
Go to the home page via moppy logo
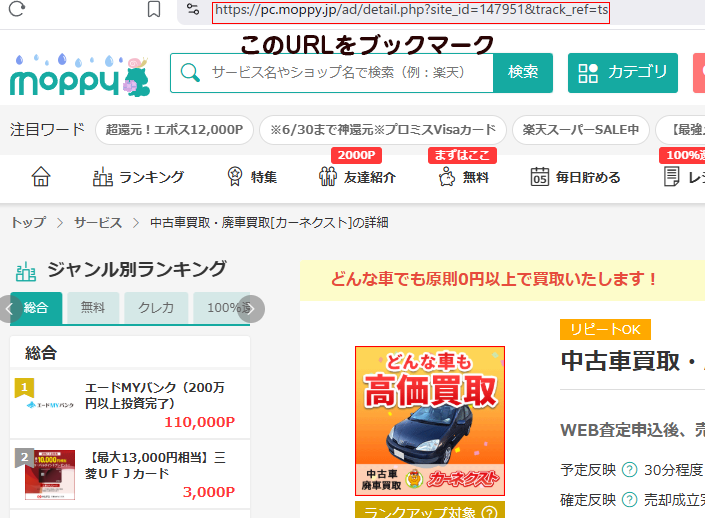point(80,75)
